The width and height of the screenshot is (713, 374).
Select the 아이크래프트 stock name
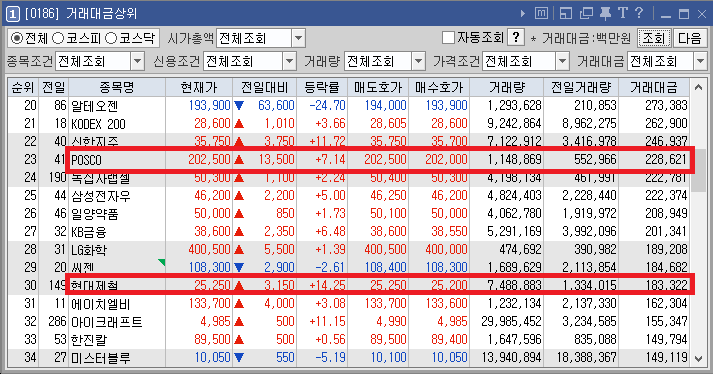107,322
